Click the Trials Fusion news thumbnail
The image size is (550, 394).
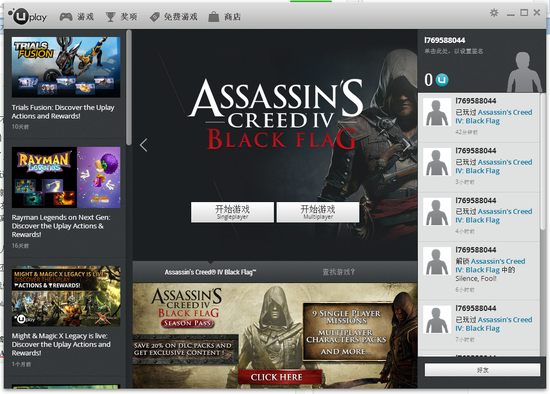point(66,67)
